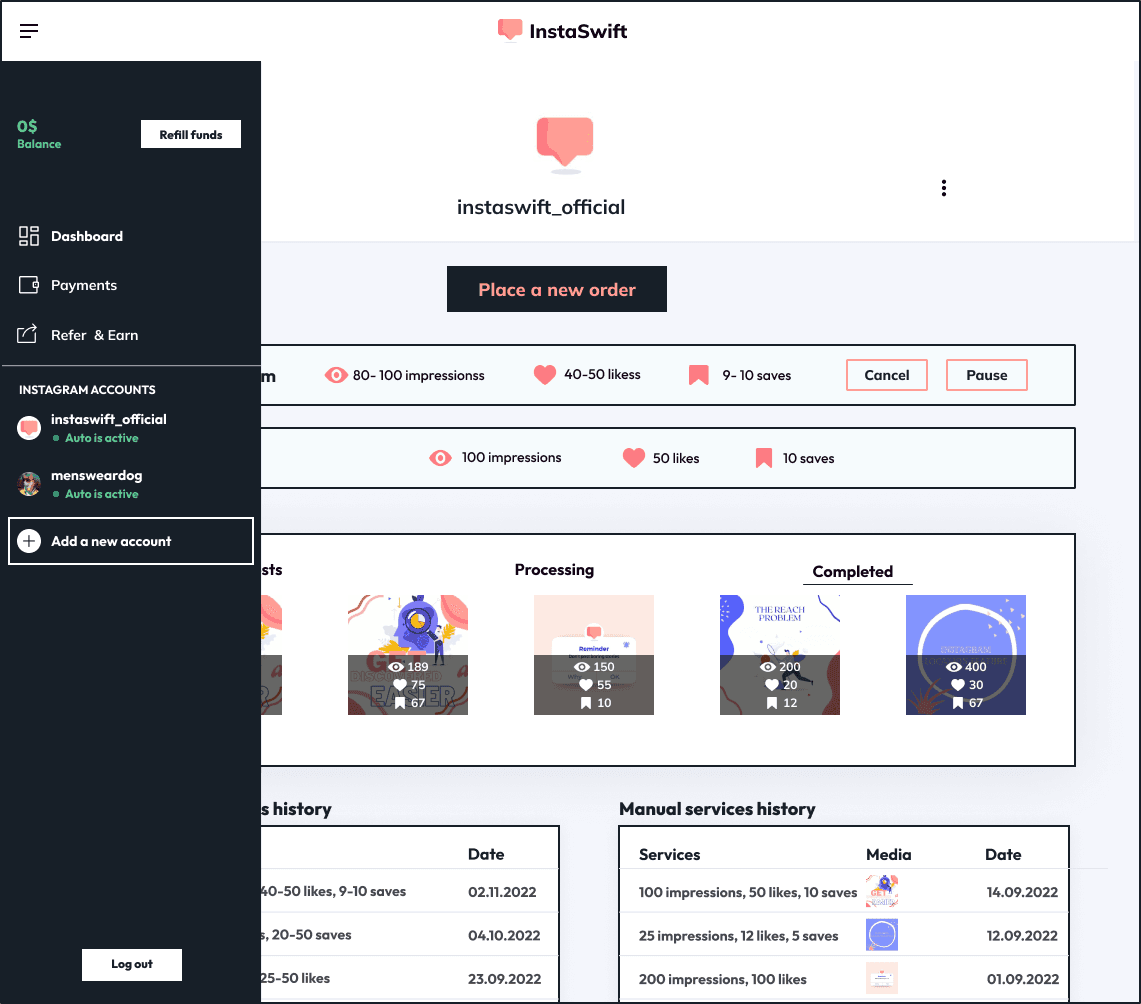Click the InstaSwift logo in header

click(562, 31)
